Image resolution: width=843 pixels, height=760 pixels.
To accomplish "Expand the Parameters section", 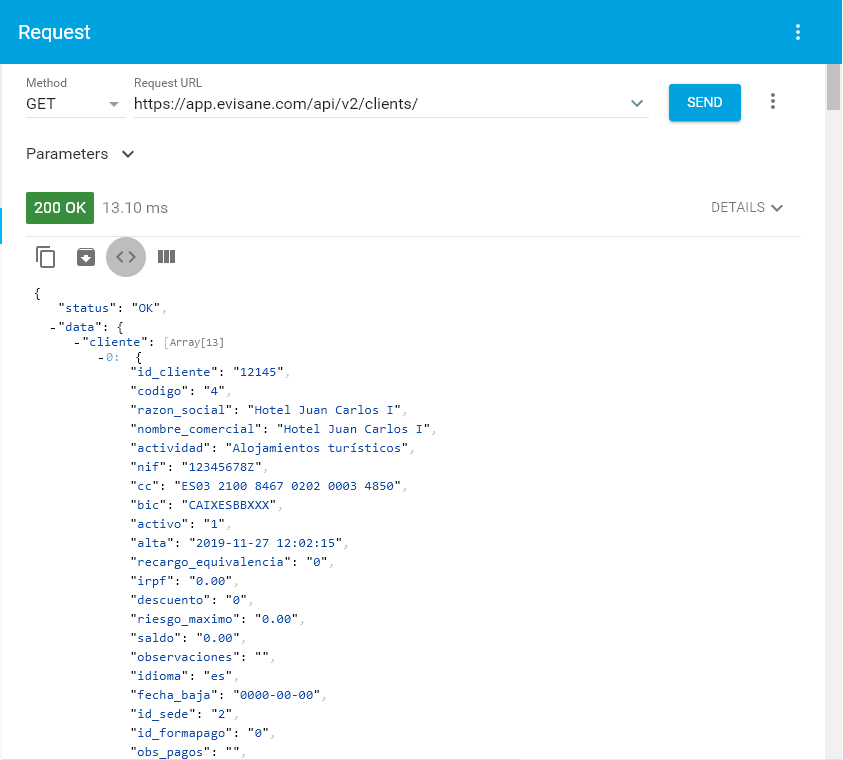I will point(80,154).
